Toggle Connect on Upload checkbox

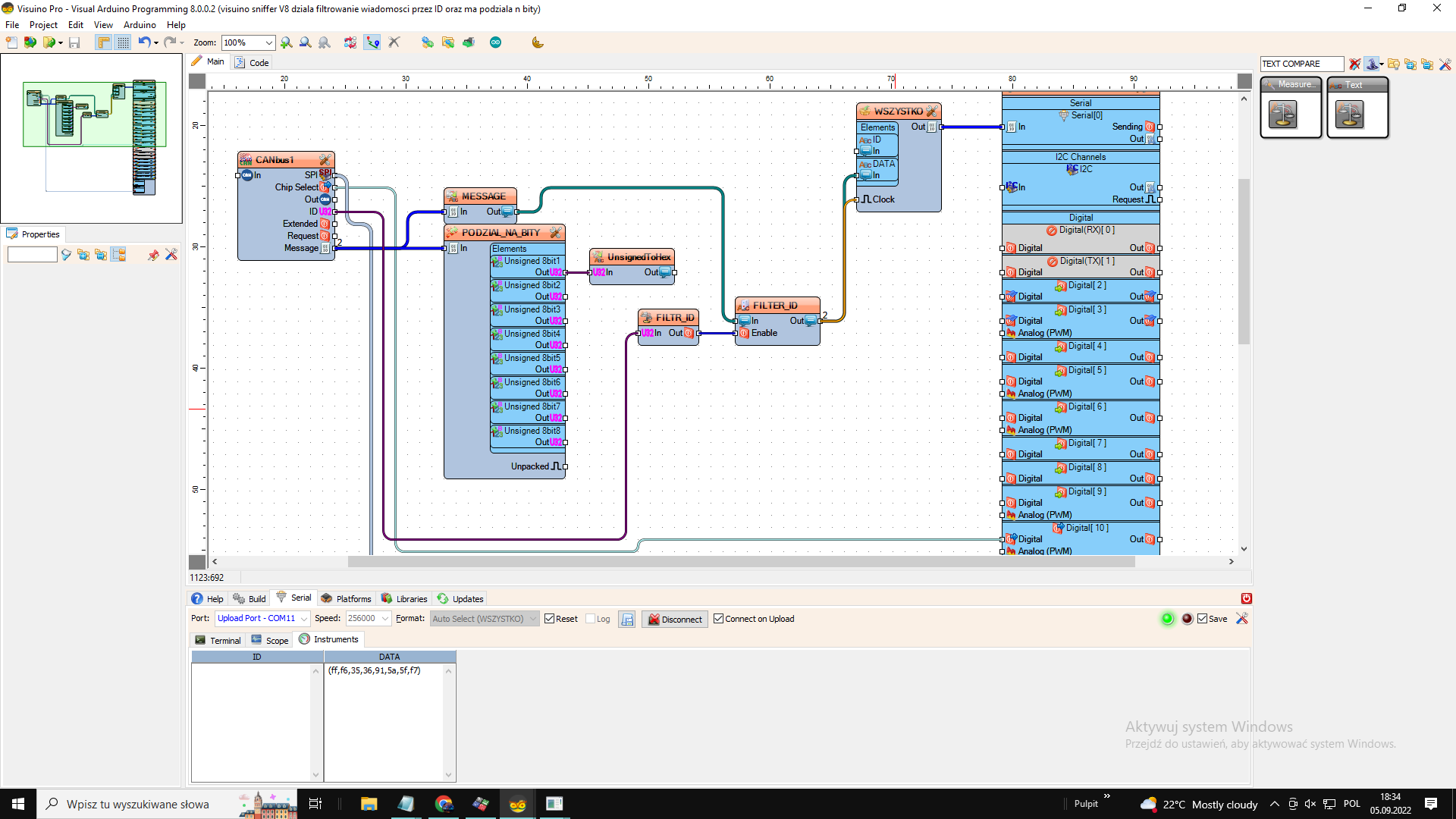(718, 619)
